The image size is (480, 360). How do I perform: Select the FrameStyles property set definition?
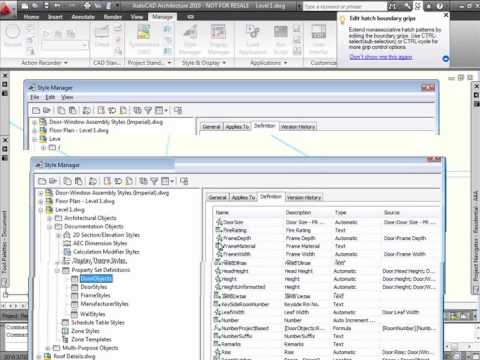[x=95, y=295]
